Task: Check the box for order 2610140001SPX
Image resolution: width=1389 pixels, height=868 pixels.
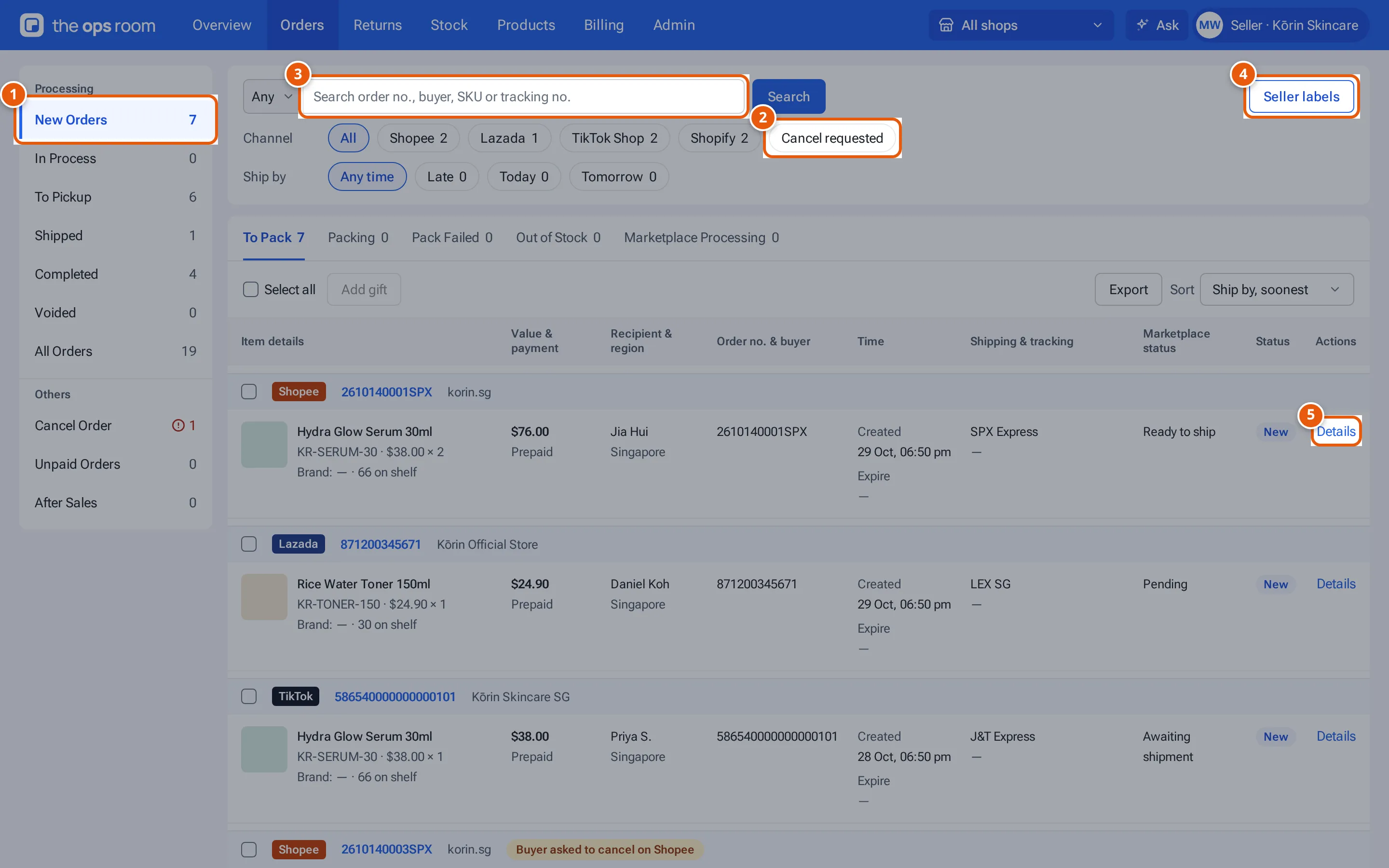Action: click(x=249, y=392)
